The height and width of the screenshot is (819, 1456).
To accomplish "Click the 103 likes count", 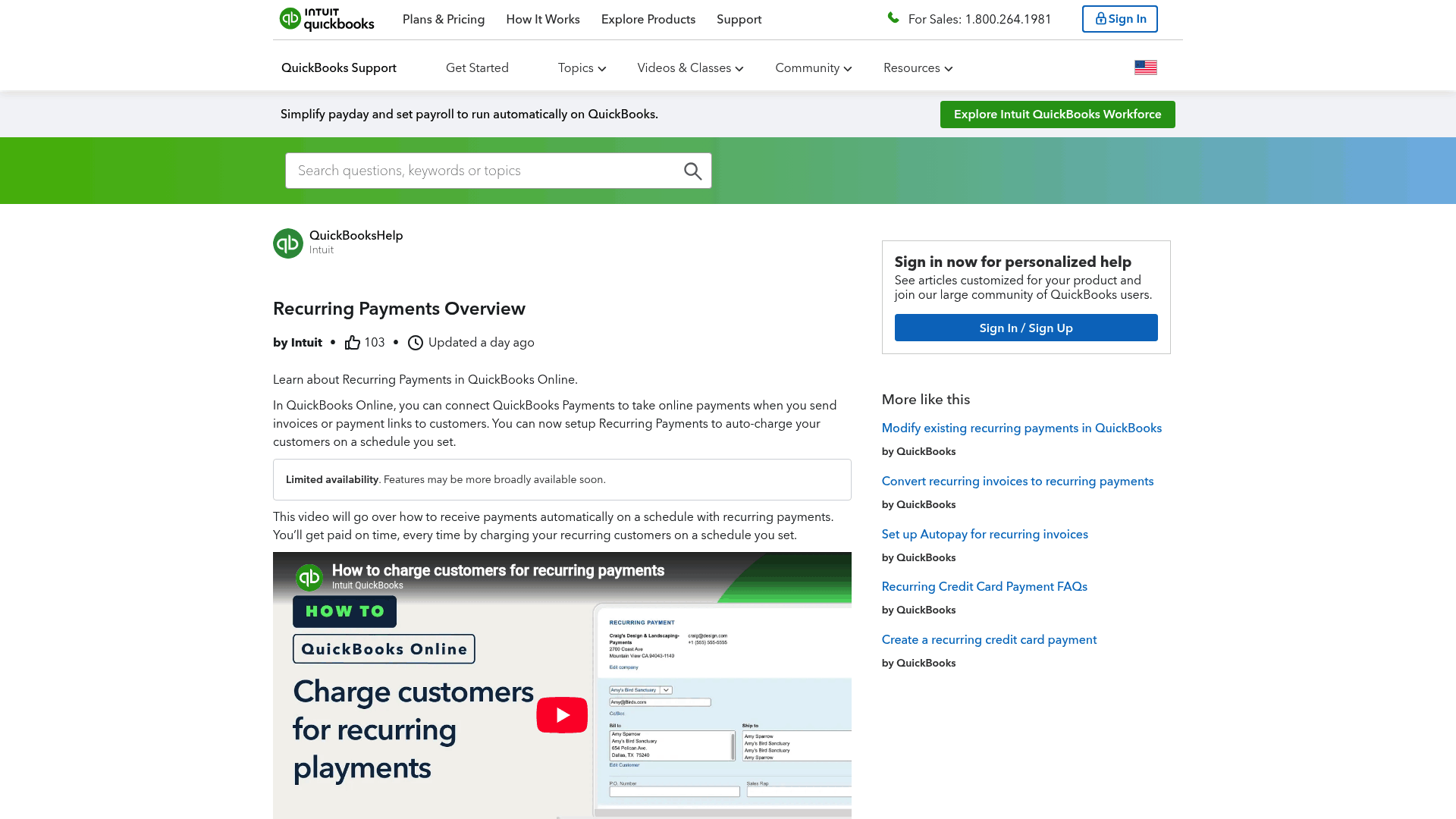I will coord(375,343).
